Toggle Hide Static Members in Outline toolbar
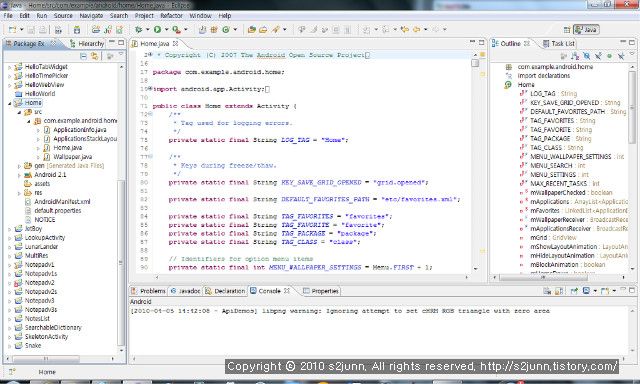Viewport: 640px width, 384px height. tap(598, 56)
